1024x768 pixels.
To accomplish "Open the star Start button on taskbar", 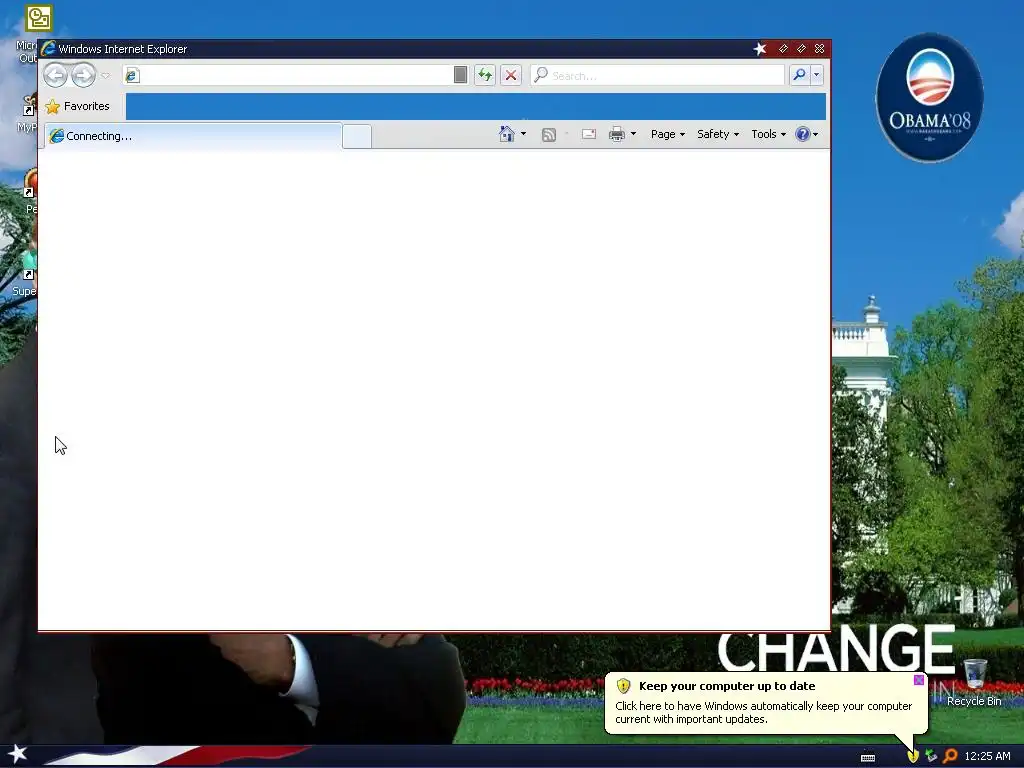I will [x=18, y=754].
